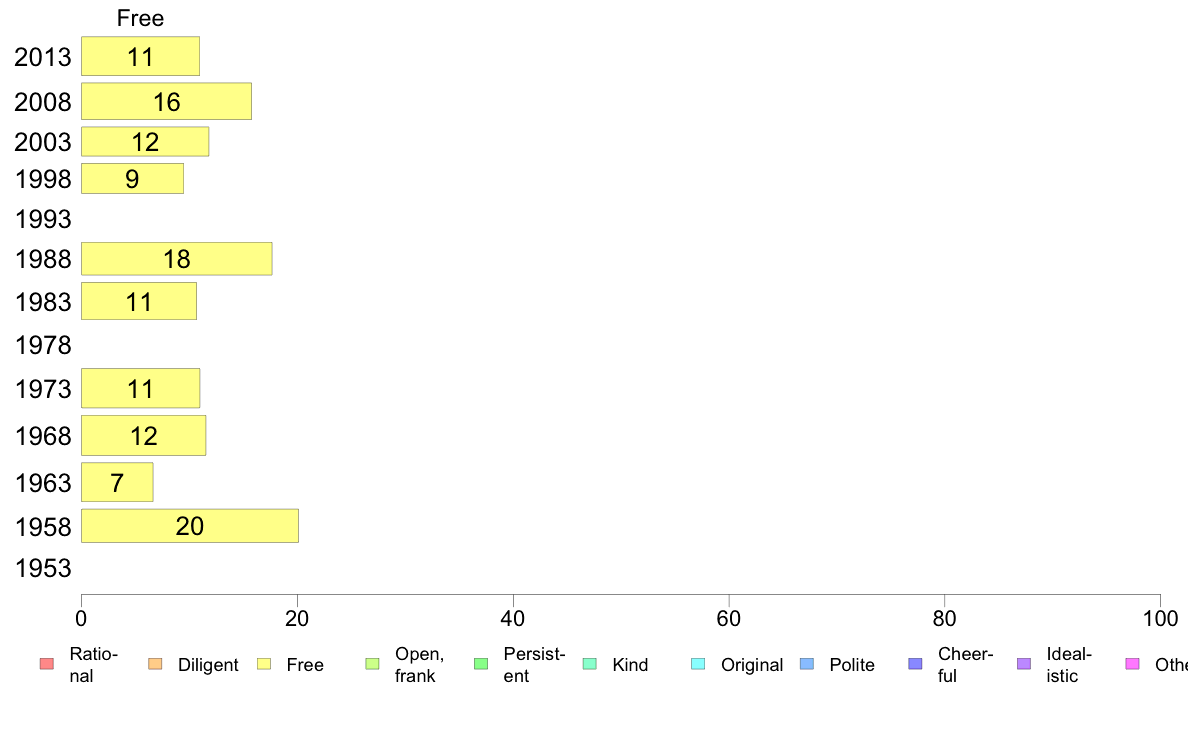The image size is (1188, 736).
Task: Select the cyan Original legend swatch
Action: click(699, 665)
